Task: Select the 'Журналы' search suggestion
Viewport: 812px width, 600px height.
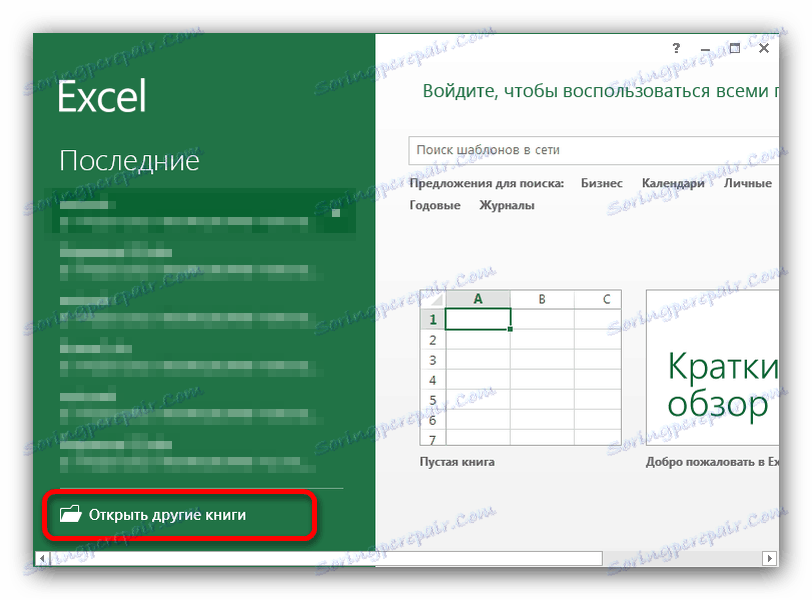Action: coord(506,206)
